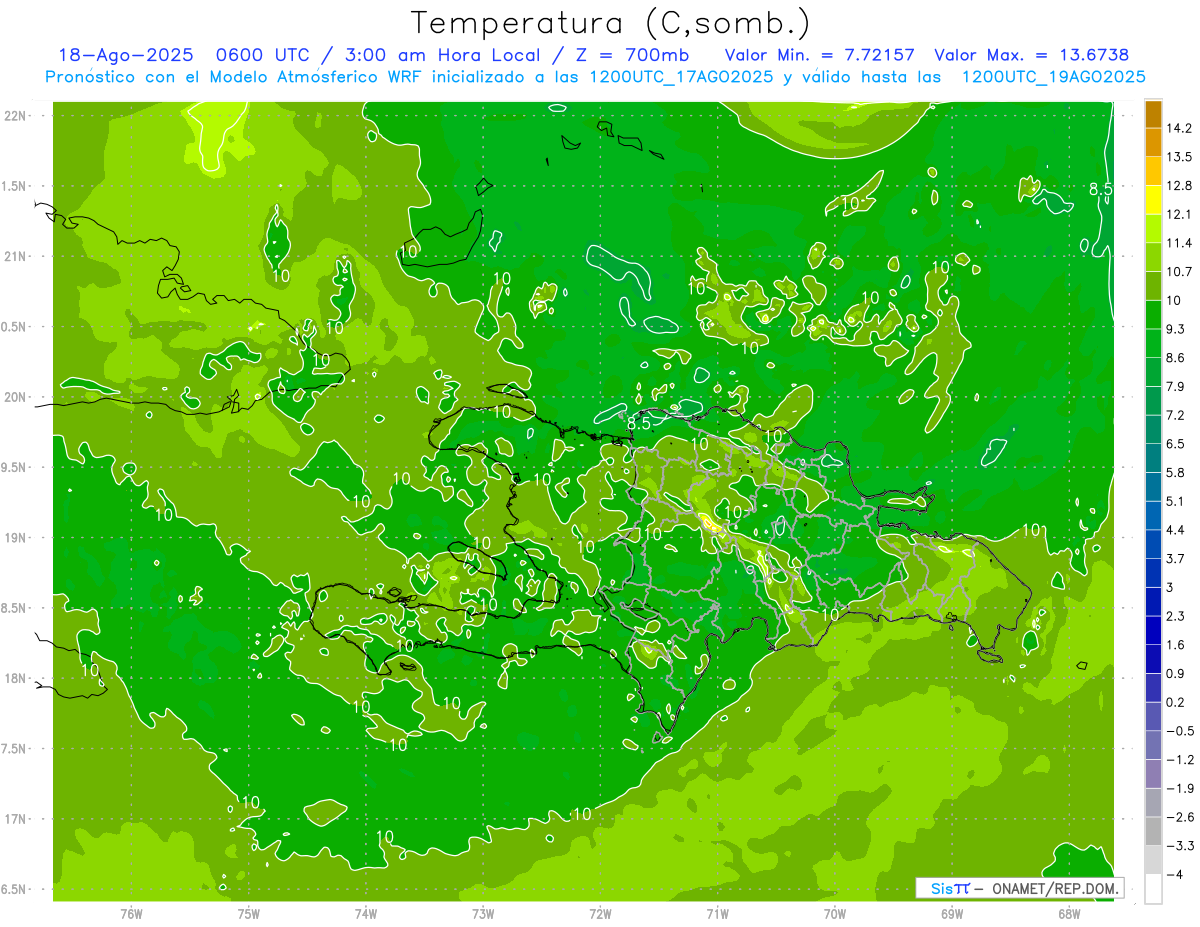Click the '8.6' legend value
Viewport: 1200px width, 927px height.
pyautogui.click(x=1177, y=358)
